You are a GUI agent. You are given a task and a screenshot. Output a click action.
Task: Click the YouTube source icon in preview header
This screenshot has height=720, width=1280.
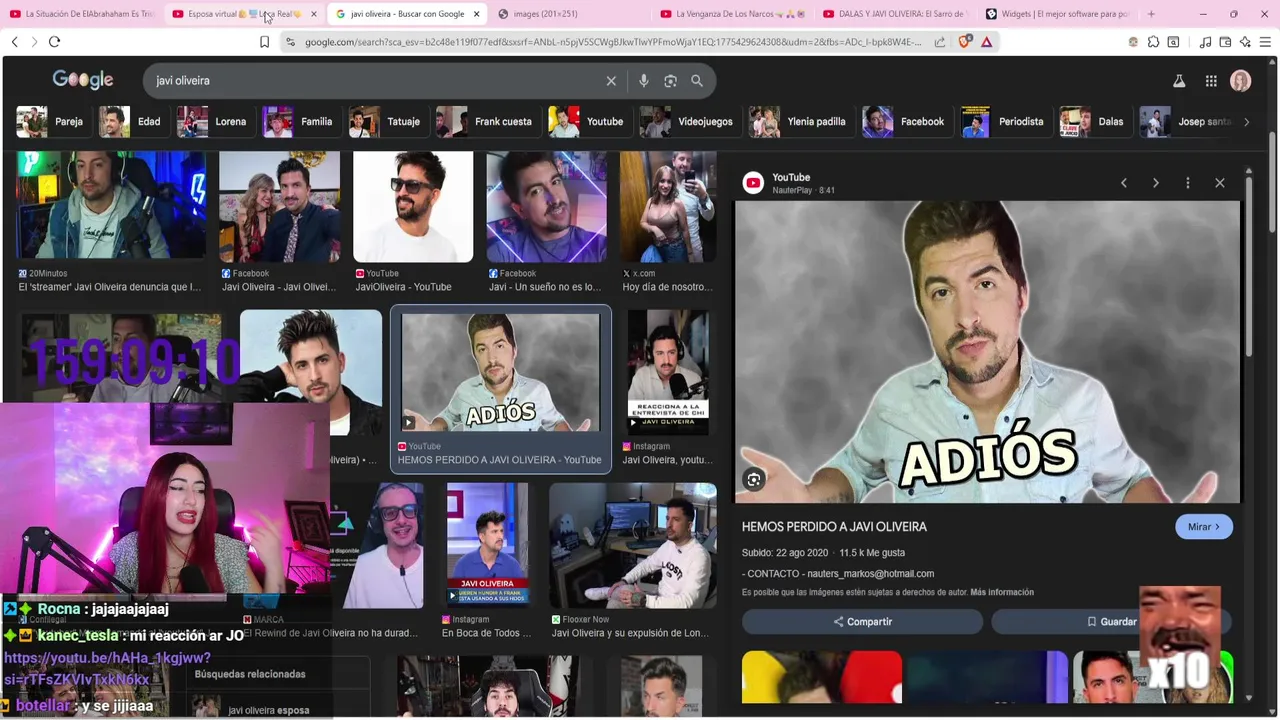coord(753,182)
